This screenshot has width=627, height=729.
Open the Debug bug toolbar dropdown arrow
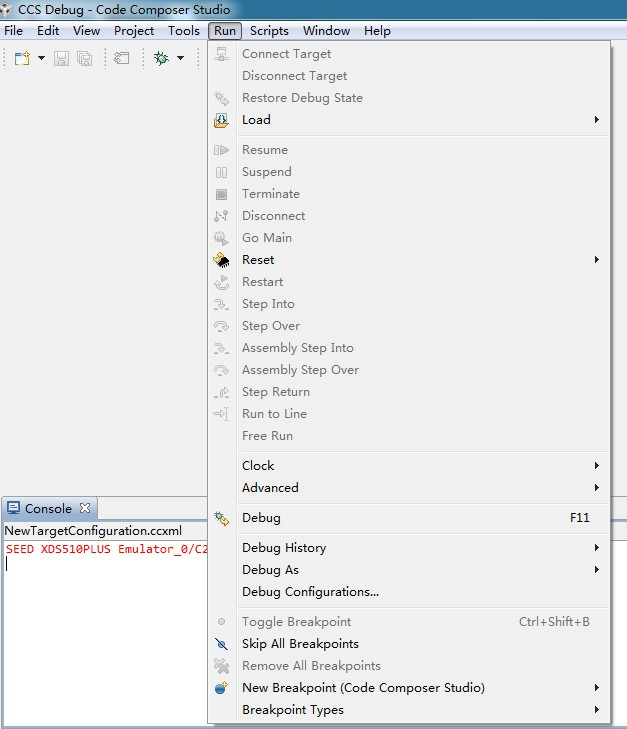coord(180,58)
